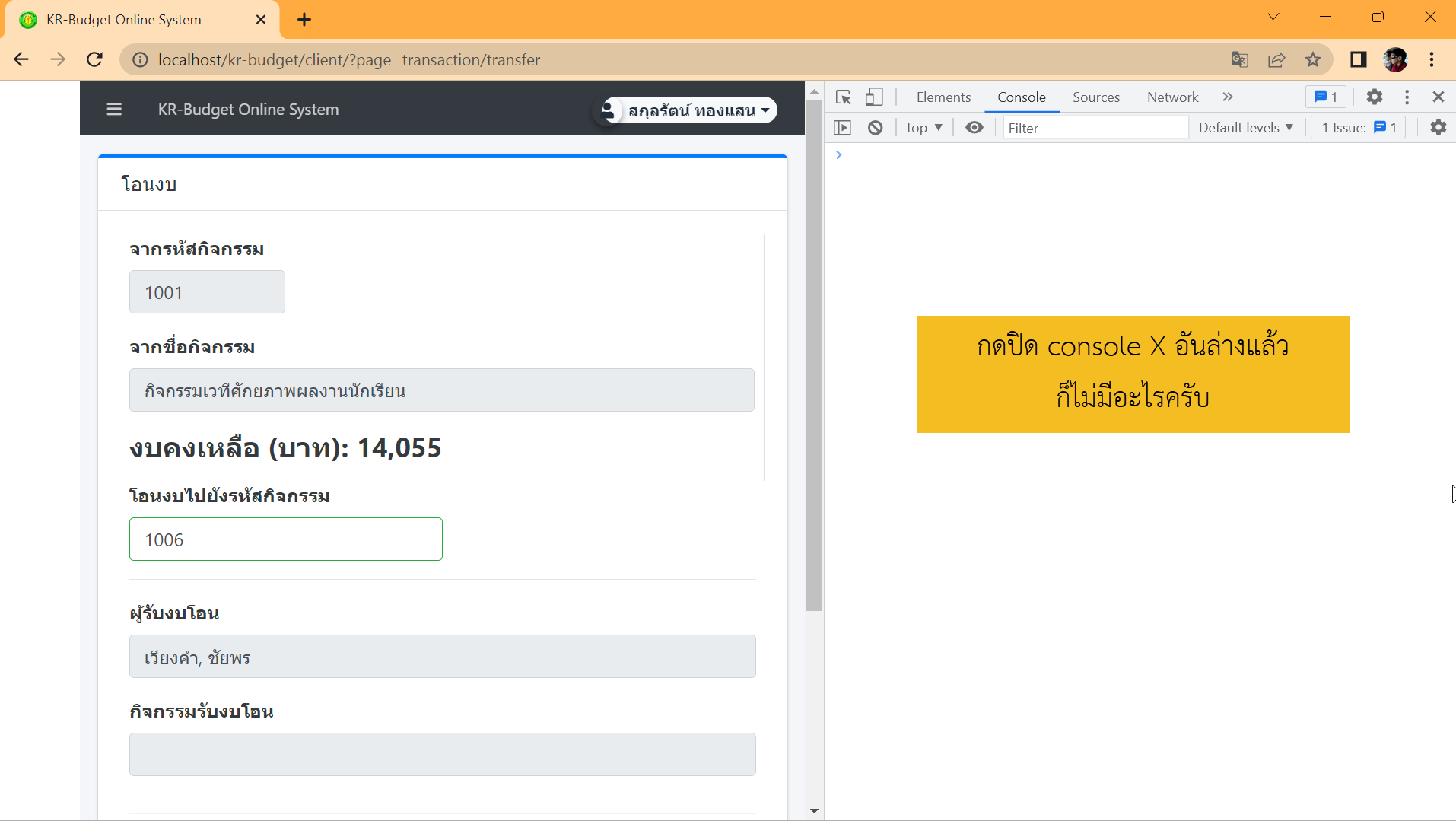Click the page scrollbar up arrow
Image resolution: width=1456 pixels, height=821 pixels.
tap(814, 91)
